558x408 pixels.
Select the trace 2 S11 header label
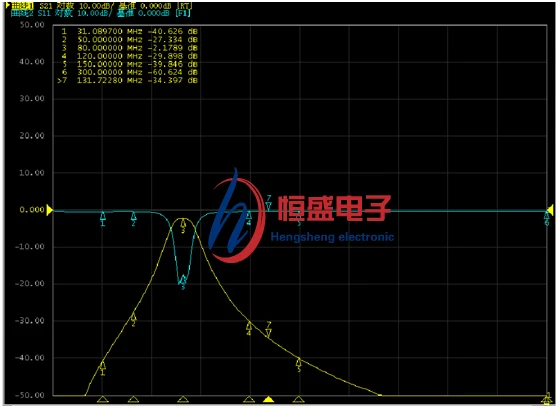point(101,13)
